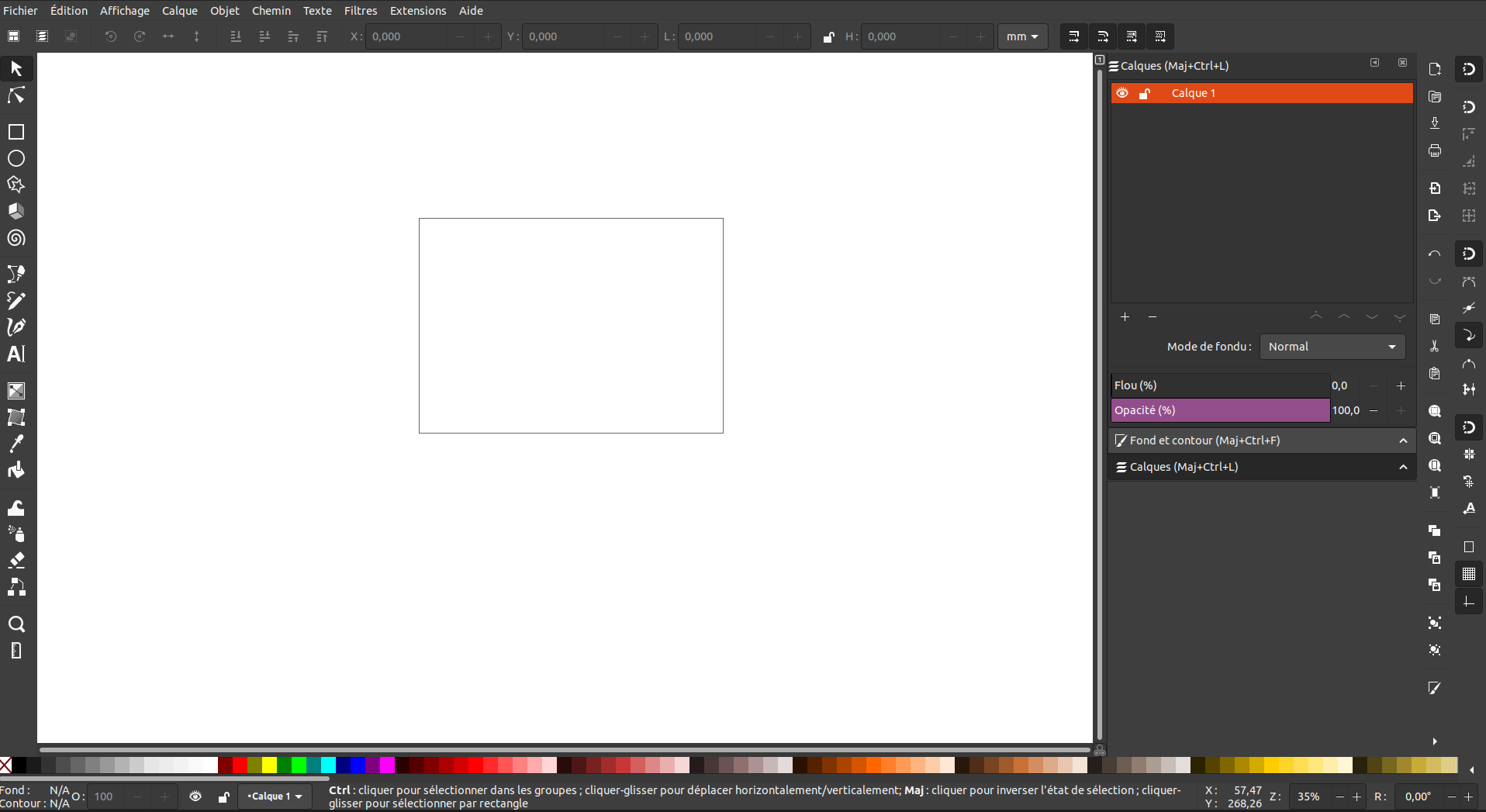Open the Chemin menu

[271, 11]
